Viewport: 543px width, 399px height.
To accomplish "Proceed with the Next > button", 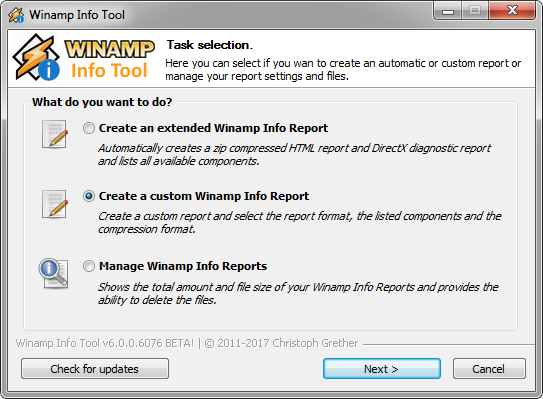I will coord(382,369).
